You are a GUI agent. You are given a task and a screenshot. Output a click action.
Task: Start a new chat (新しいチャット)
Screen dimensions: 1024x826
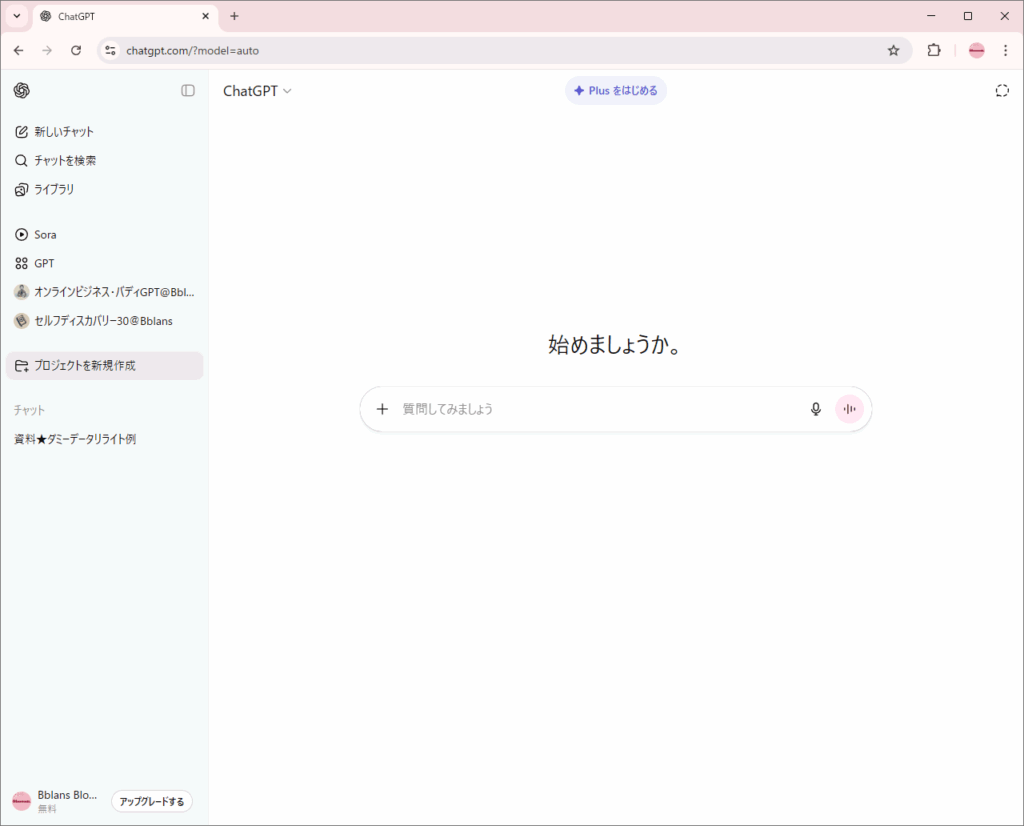click(64, 132)
